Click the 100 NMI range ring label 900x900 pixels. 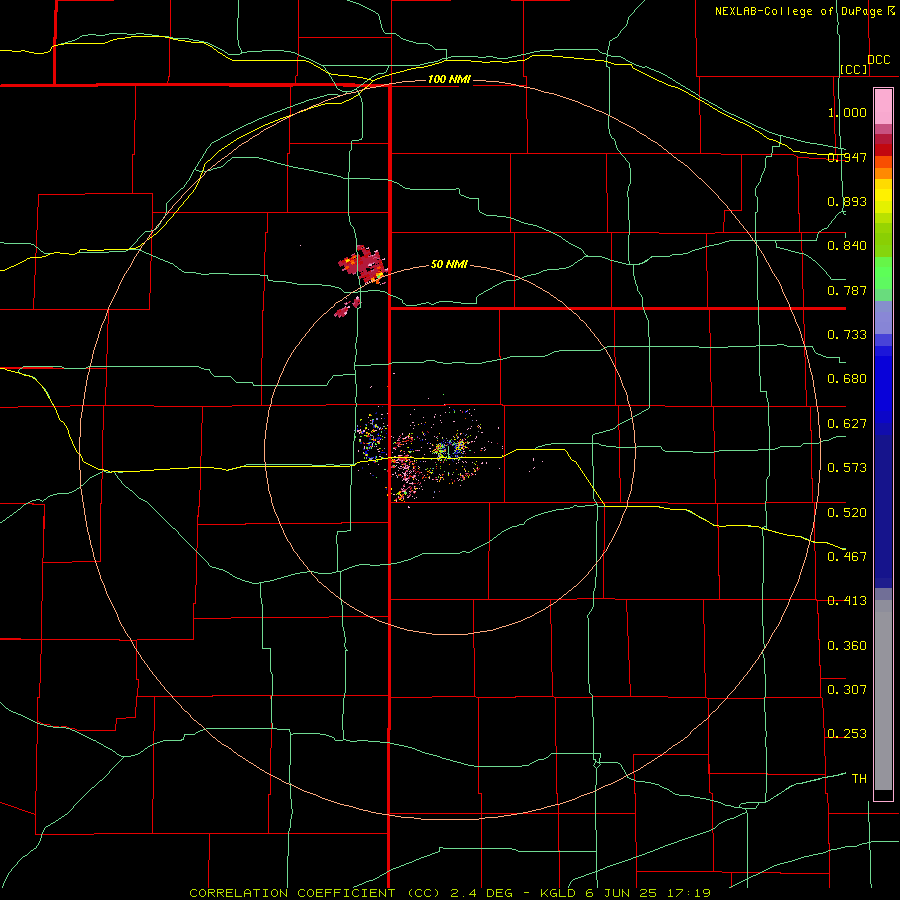[449, 79]
